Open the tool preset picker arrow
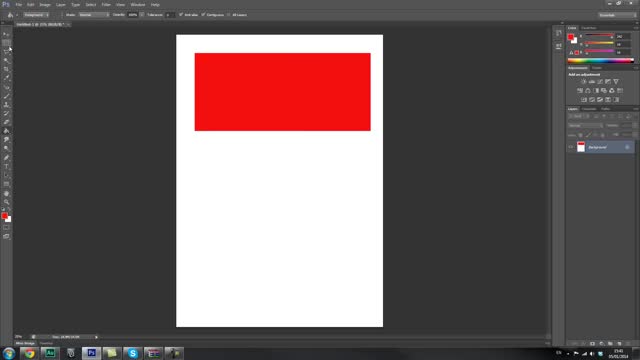Viewport: 640px width, 360px height. pyautogui.click(x=17, y=15)
